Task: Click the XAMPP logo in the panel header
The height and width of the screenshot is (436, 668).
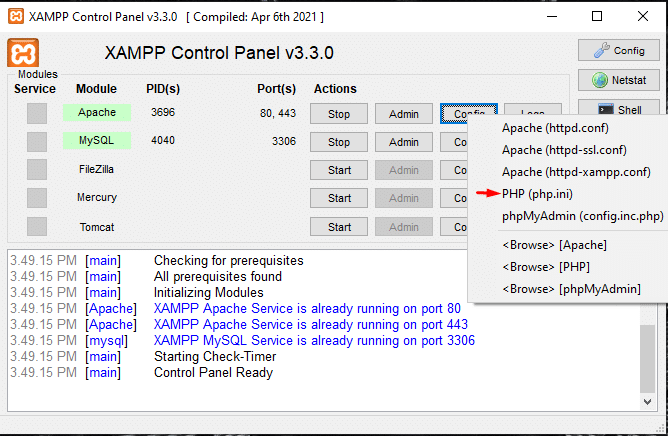Action: pos(23,53)
